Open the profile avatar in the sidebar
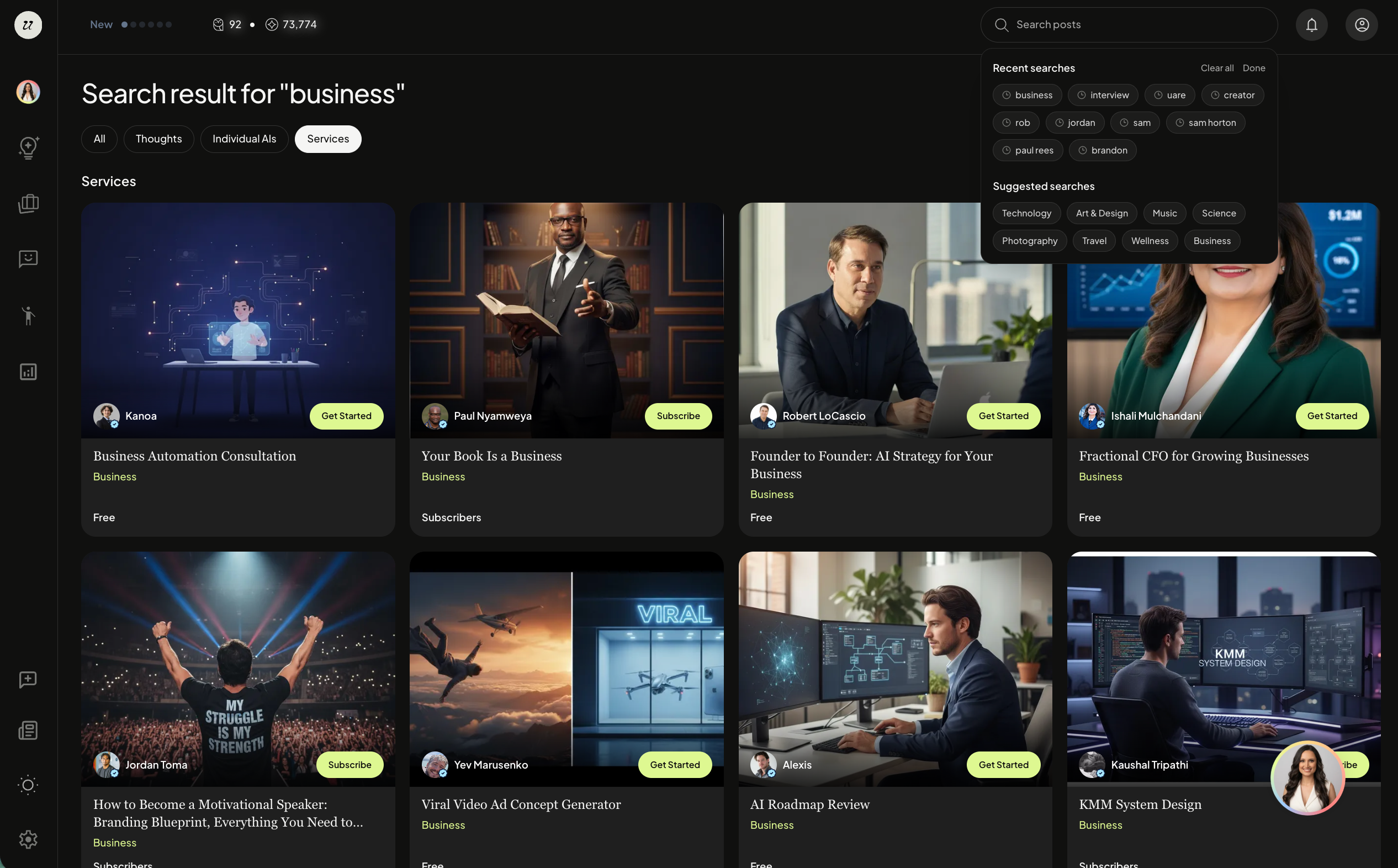This screenshot has width=1398, height=868. (x=28, y=92)
